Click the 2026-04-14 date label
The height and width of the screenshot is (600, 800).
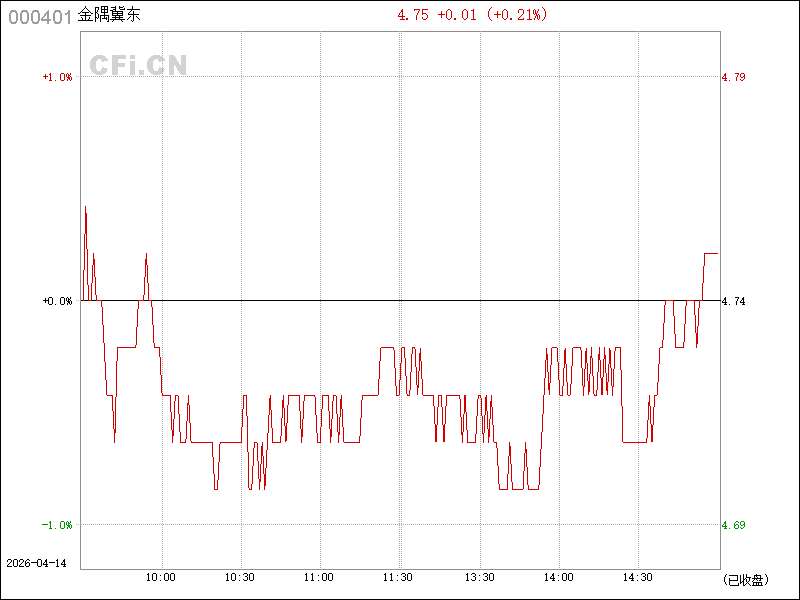[35, 563]
